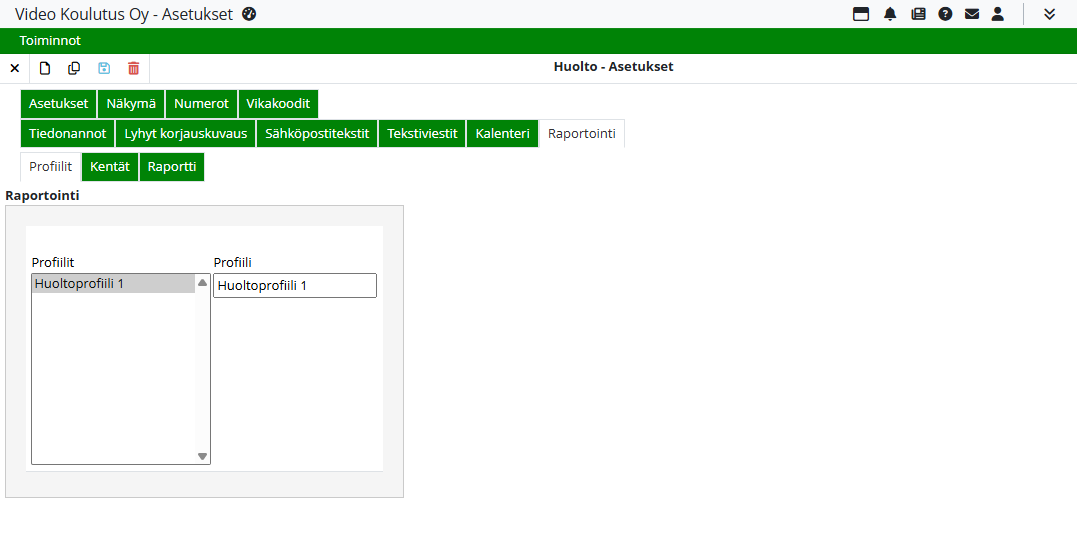The image size is (1077, 542).
Task: Open the notifications bell icon
Action: point(890,14)
